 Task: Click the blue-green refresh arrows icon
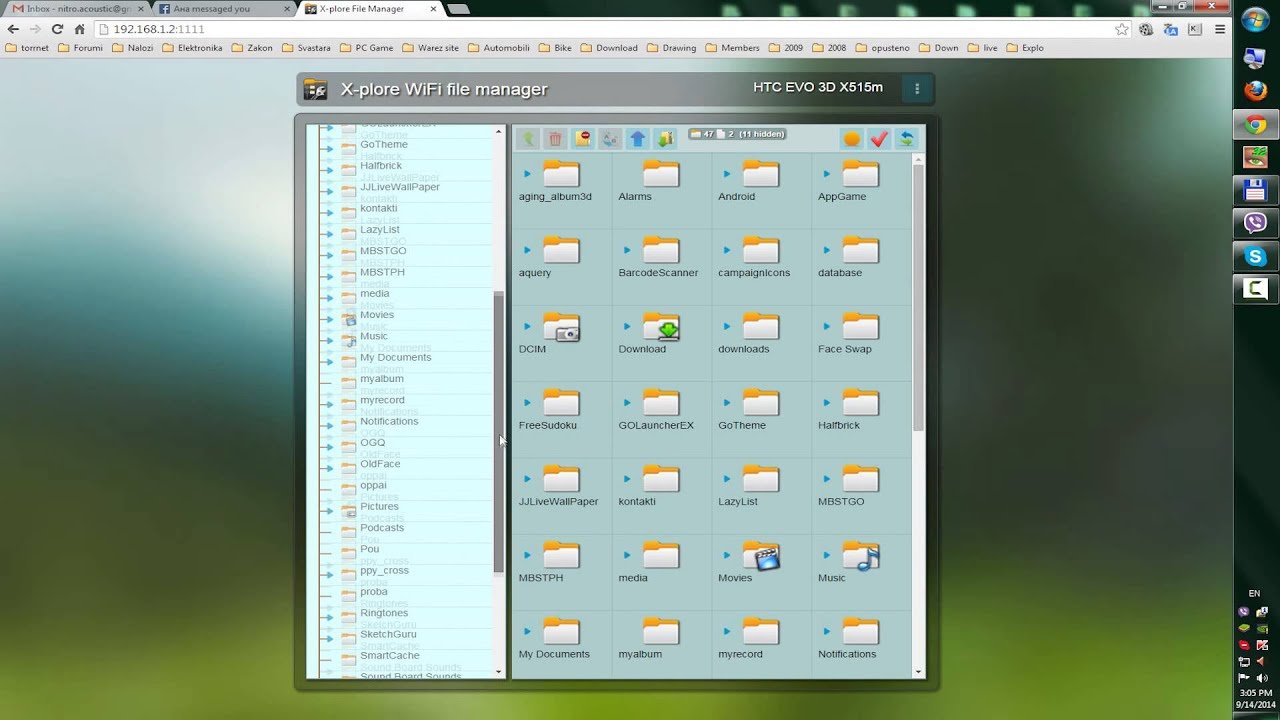coord(907,139)
